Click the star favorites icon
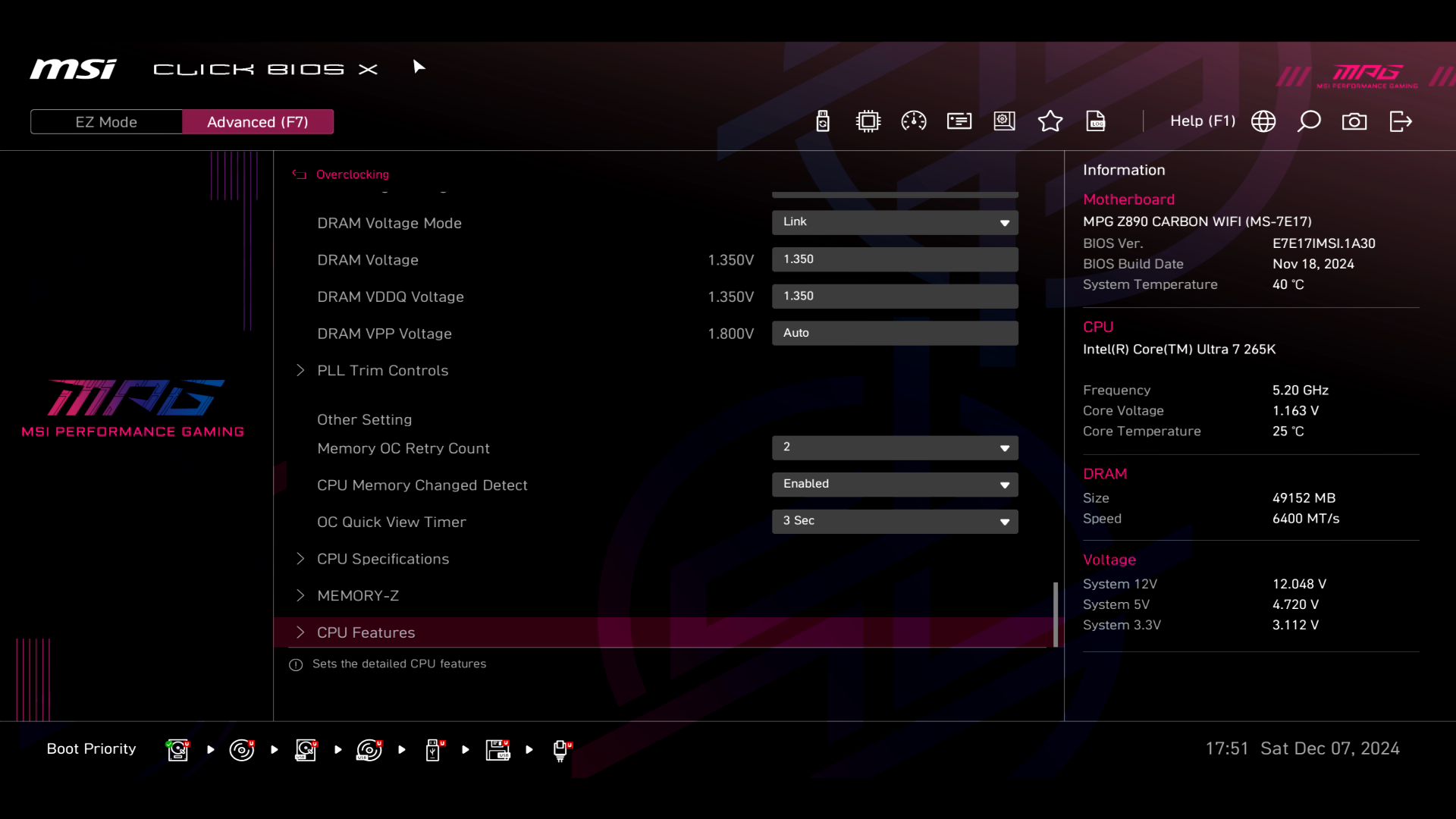Screen dimensions: 1456x819 tap(1050, 121)
